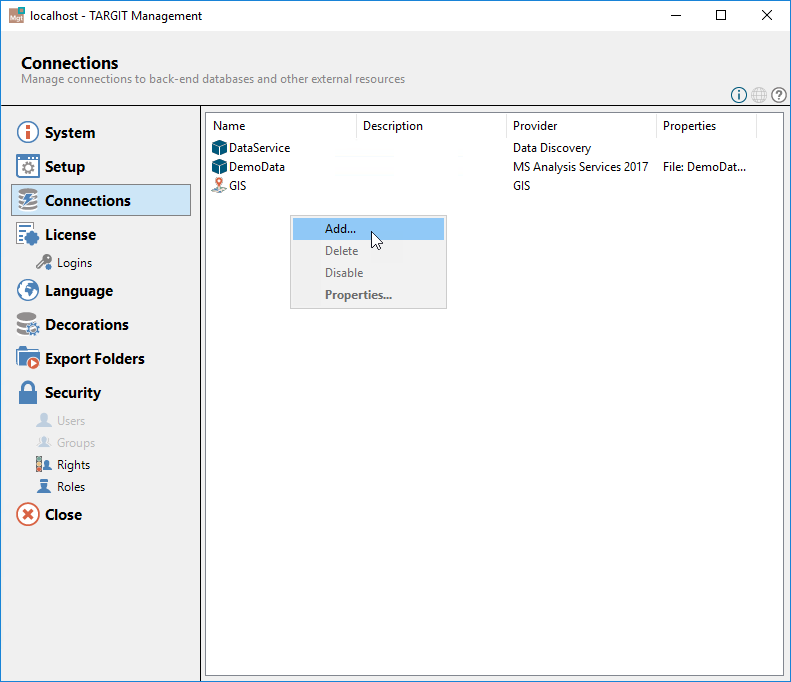Select the DataService connection row
The height and width of the screenshot is (682, 791).
point(259,148)
